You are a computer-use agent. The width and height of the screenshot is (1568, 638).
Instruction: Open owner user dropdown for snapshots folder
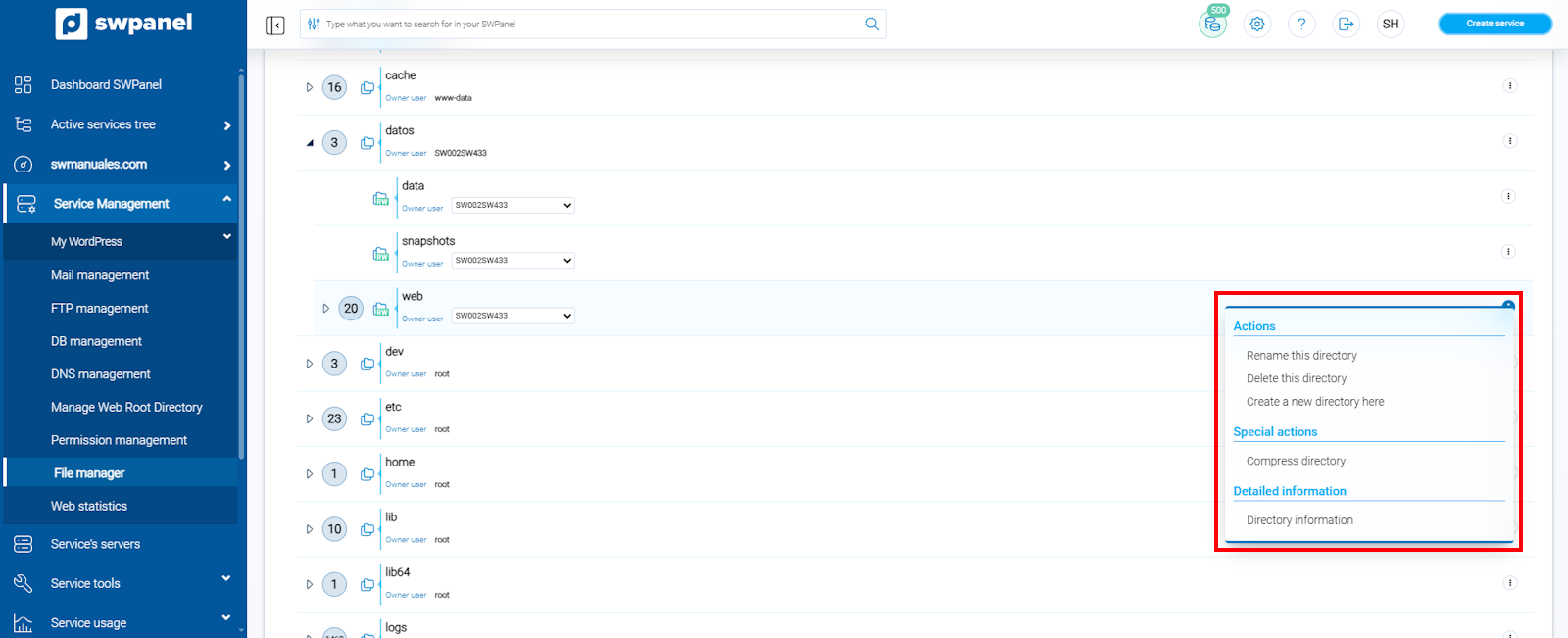point(514,261)
